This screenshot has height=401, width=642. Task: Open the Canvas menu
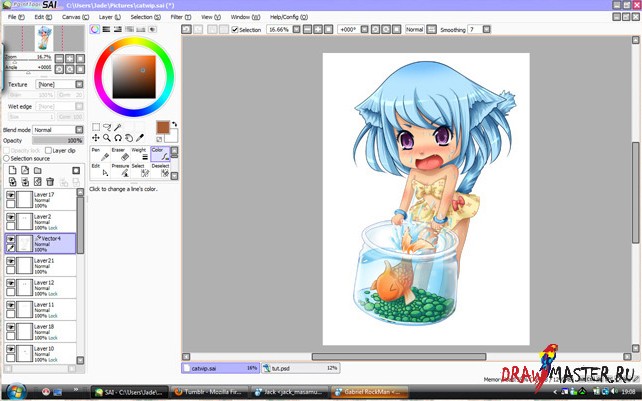[x=75, y=17]
